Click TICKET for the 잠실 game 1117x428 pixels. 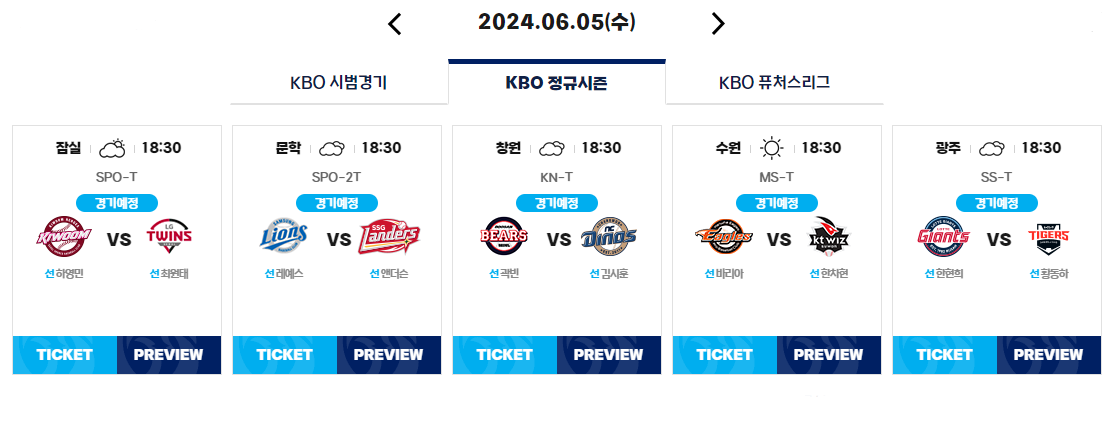pos(65,355)
